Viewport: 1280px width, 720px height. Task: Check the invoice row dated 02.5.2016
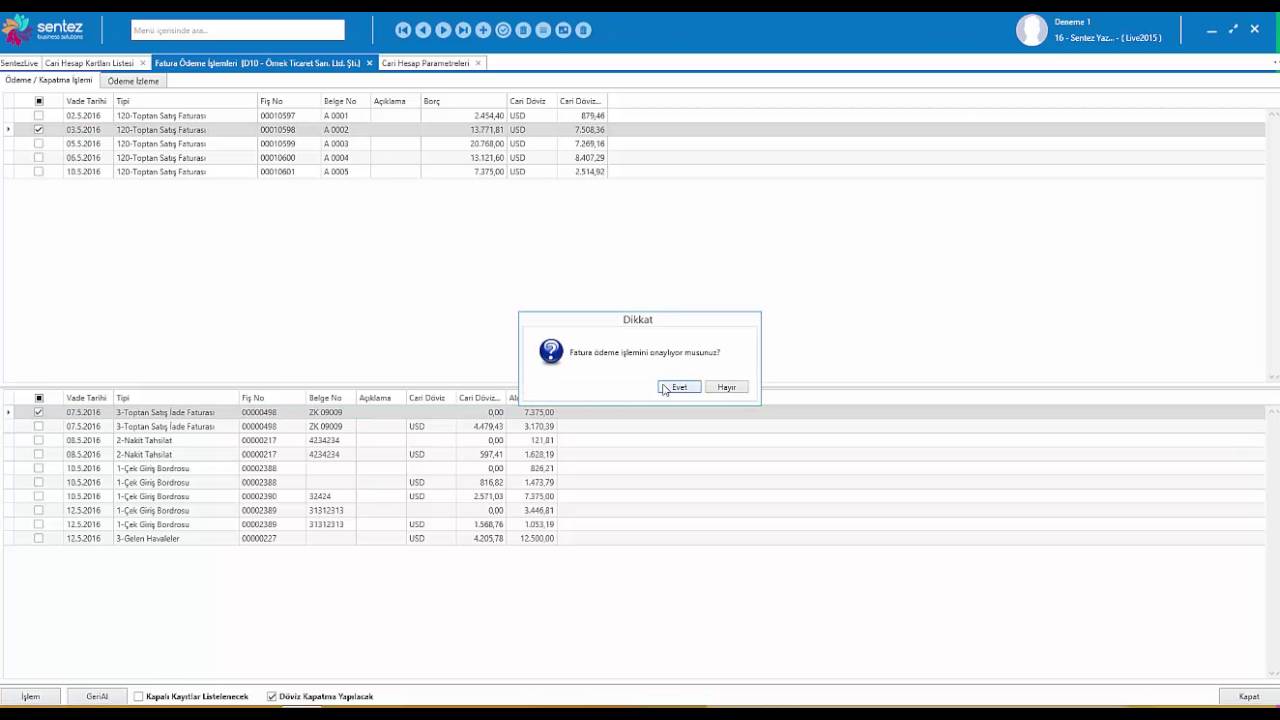pos(39,115)
